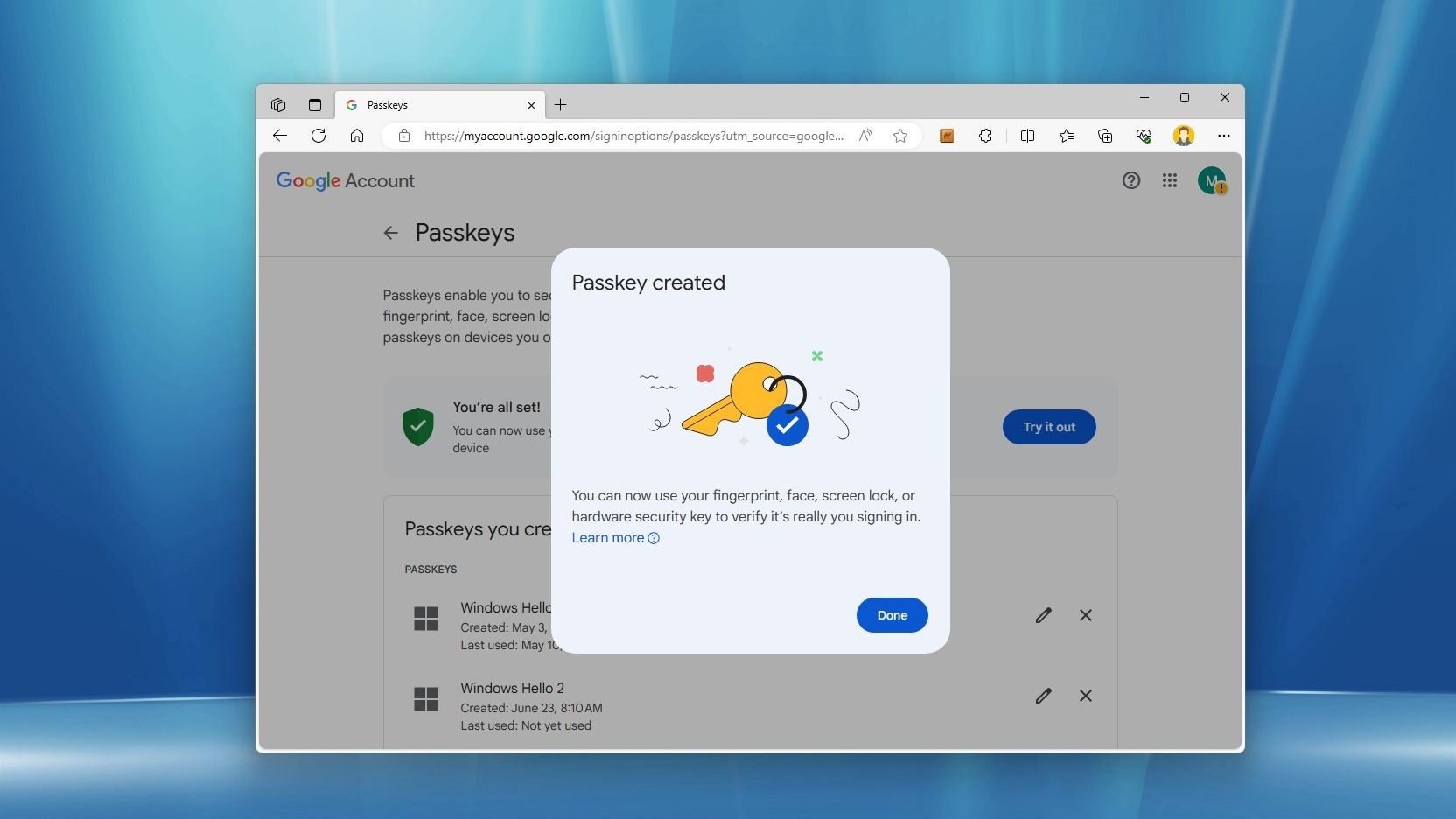Click the Try it out button
Viewport: 1456px width, 819px height.
pyautogui.click(x=1049, y=427)
